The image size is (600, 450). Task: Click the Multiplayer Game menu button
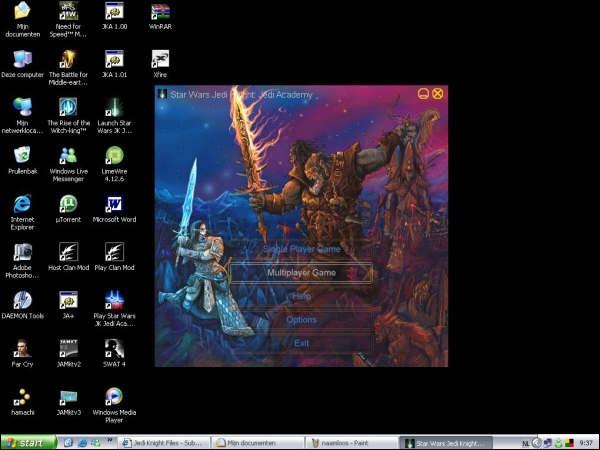301,272
